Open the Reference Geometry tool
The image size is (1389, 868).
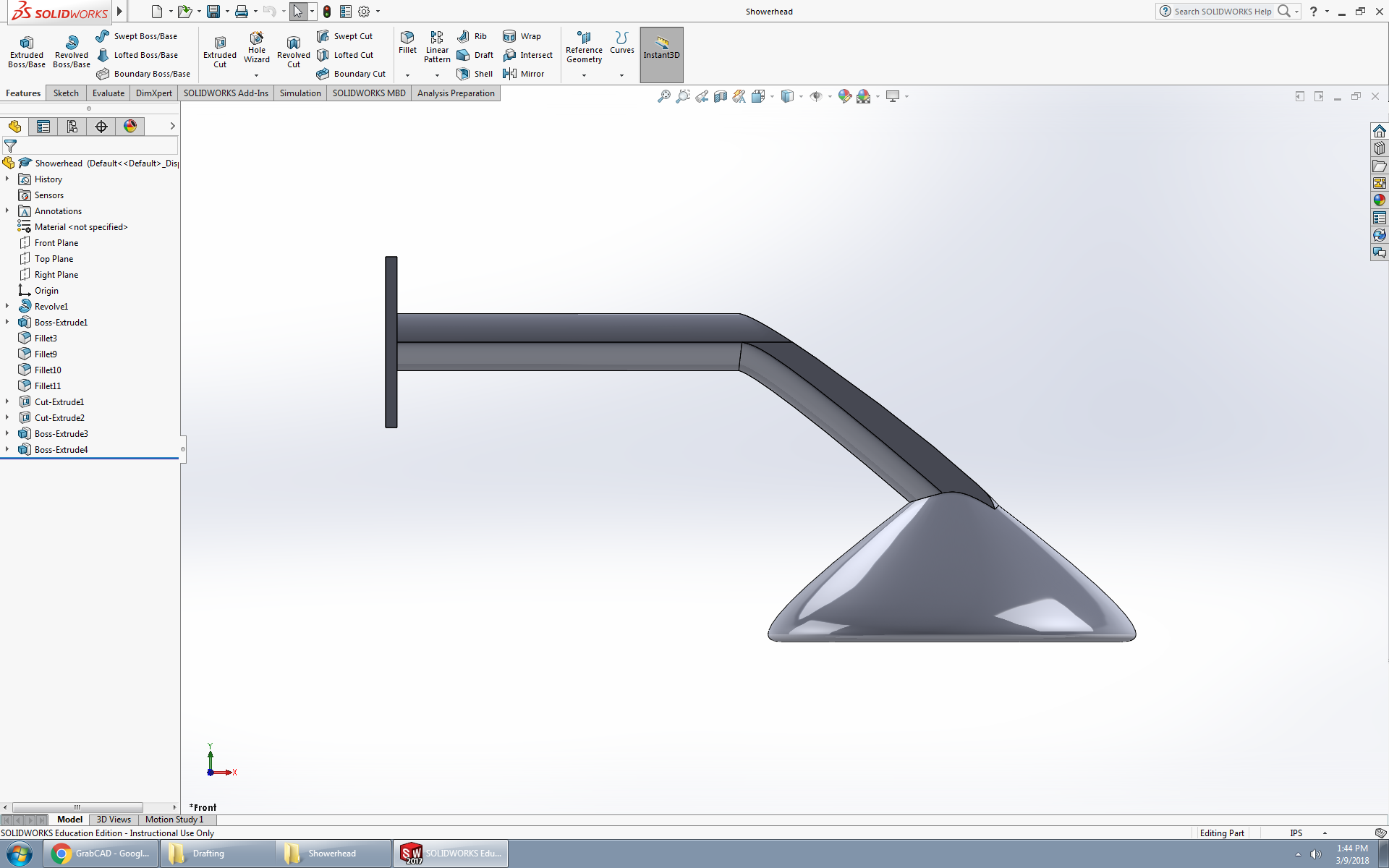coord(584,48)
